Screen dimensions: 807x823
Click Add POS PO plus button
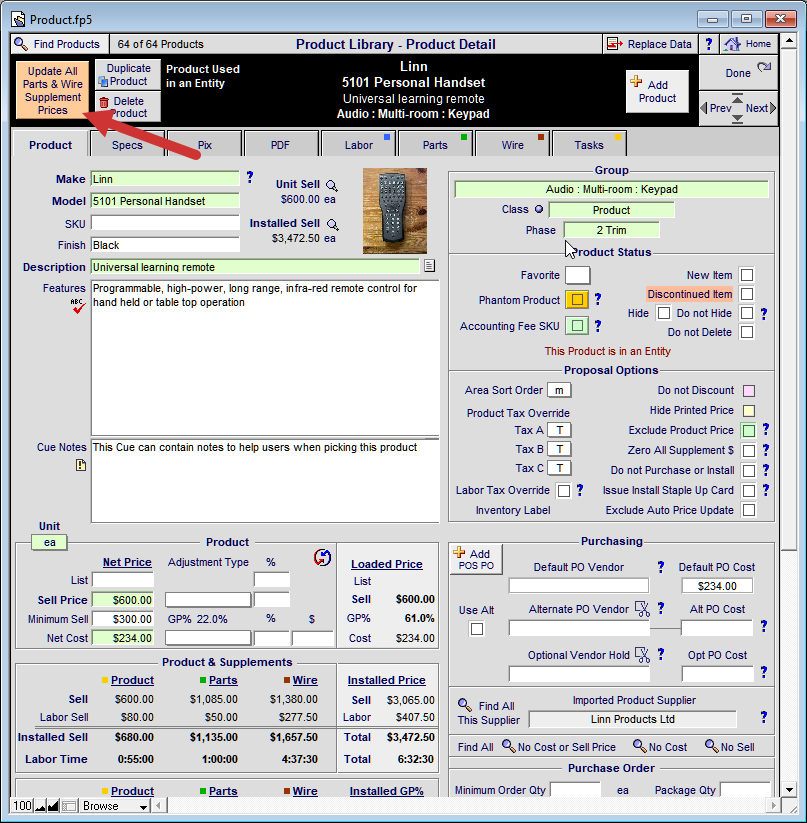[476, 560]
